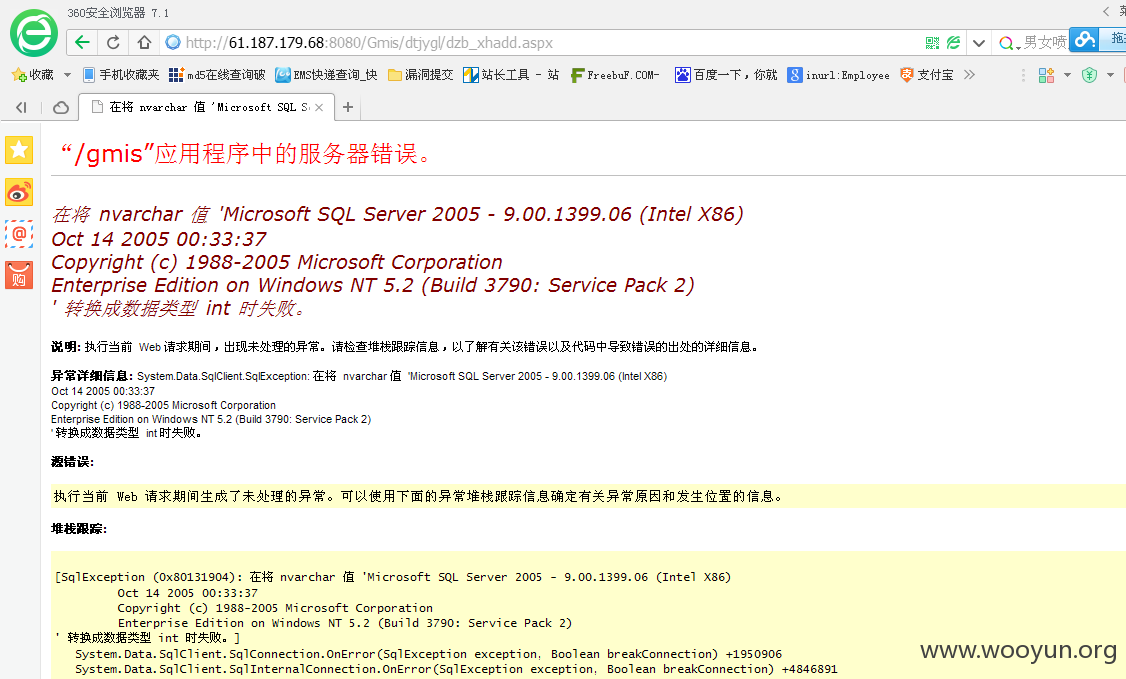Open the sidebar Weibo icon
1126x679 pixels.
pos(19,192)
